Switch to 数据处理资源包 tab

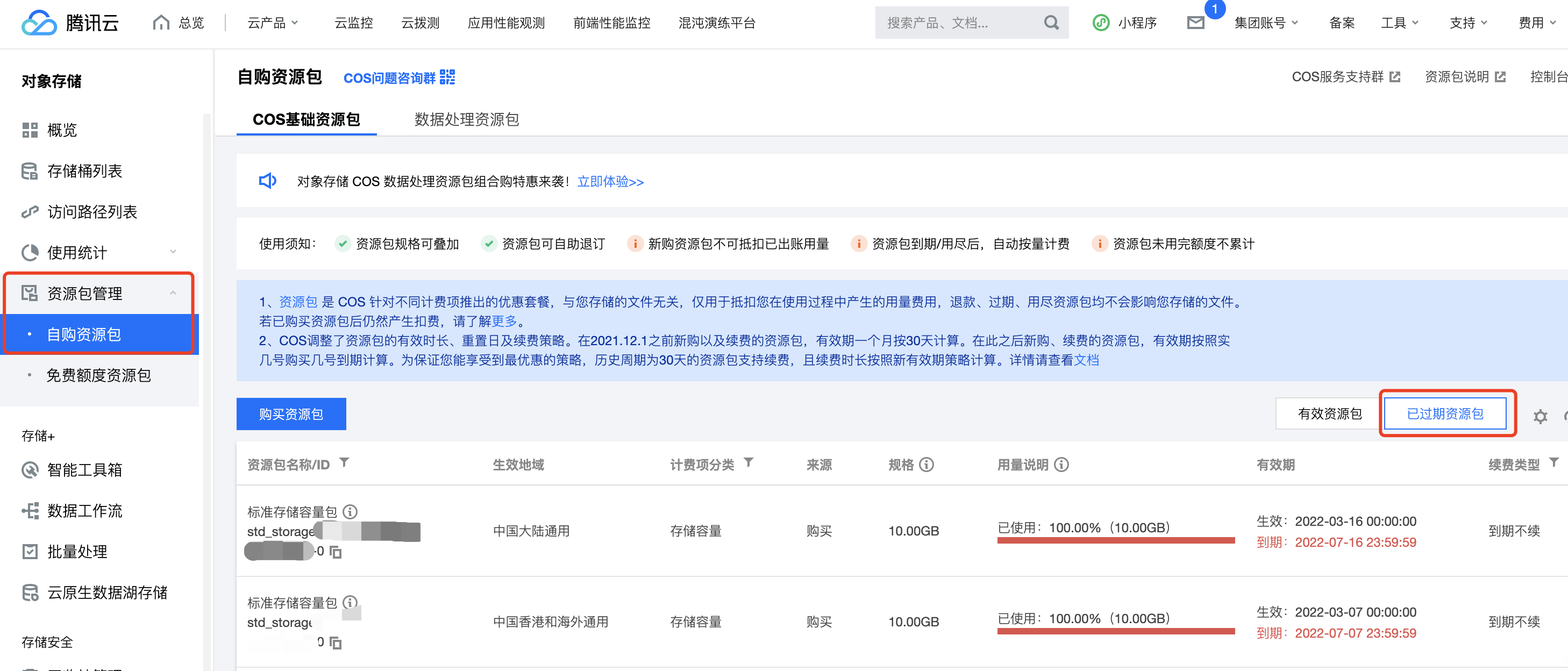pyautogui.click(x=466, y=119)
